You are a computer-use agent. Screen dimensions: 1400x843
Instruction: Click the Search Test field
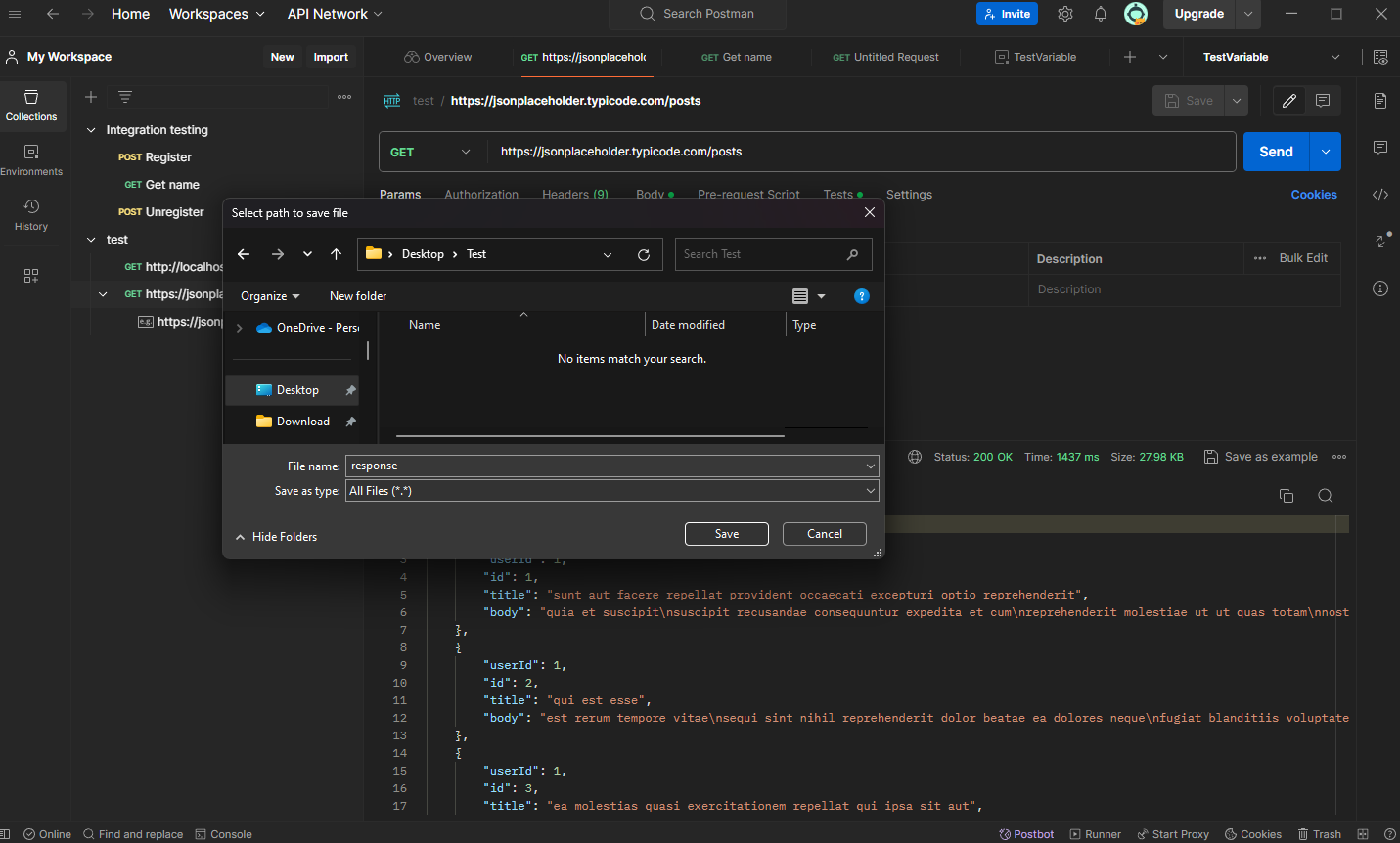[773, 254]
